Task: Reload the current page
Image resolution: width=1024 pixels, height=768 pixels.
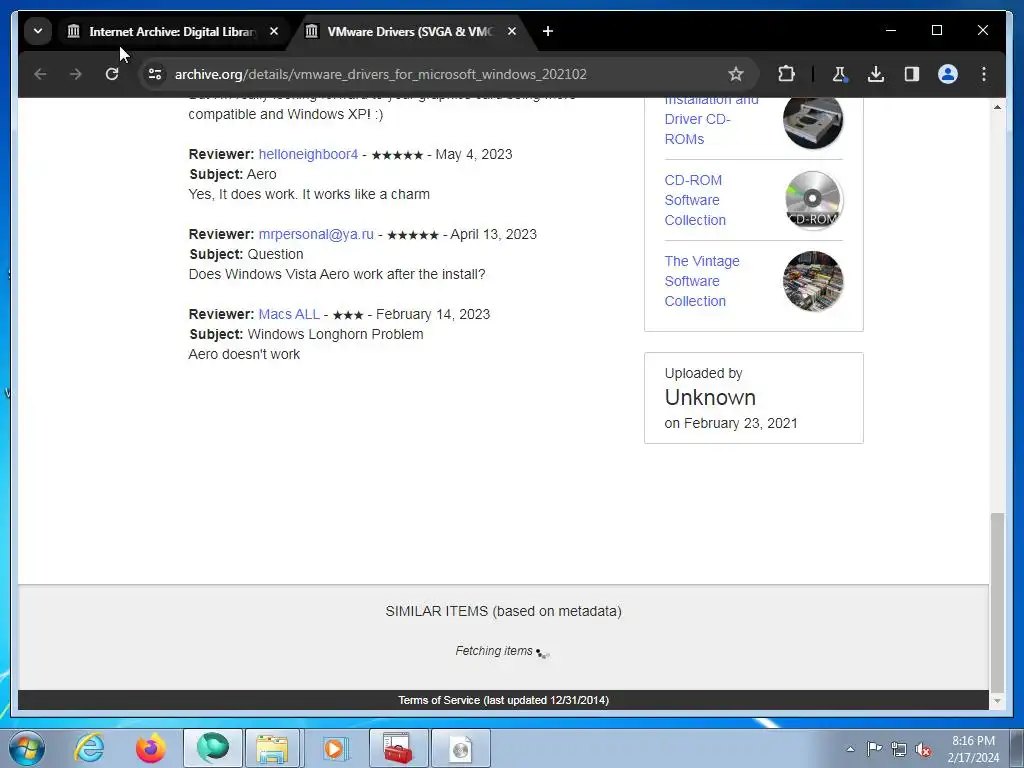Action: [112, 74]
